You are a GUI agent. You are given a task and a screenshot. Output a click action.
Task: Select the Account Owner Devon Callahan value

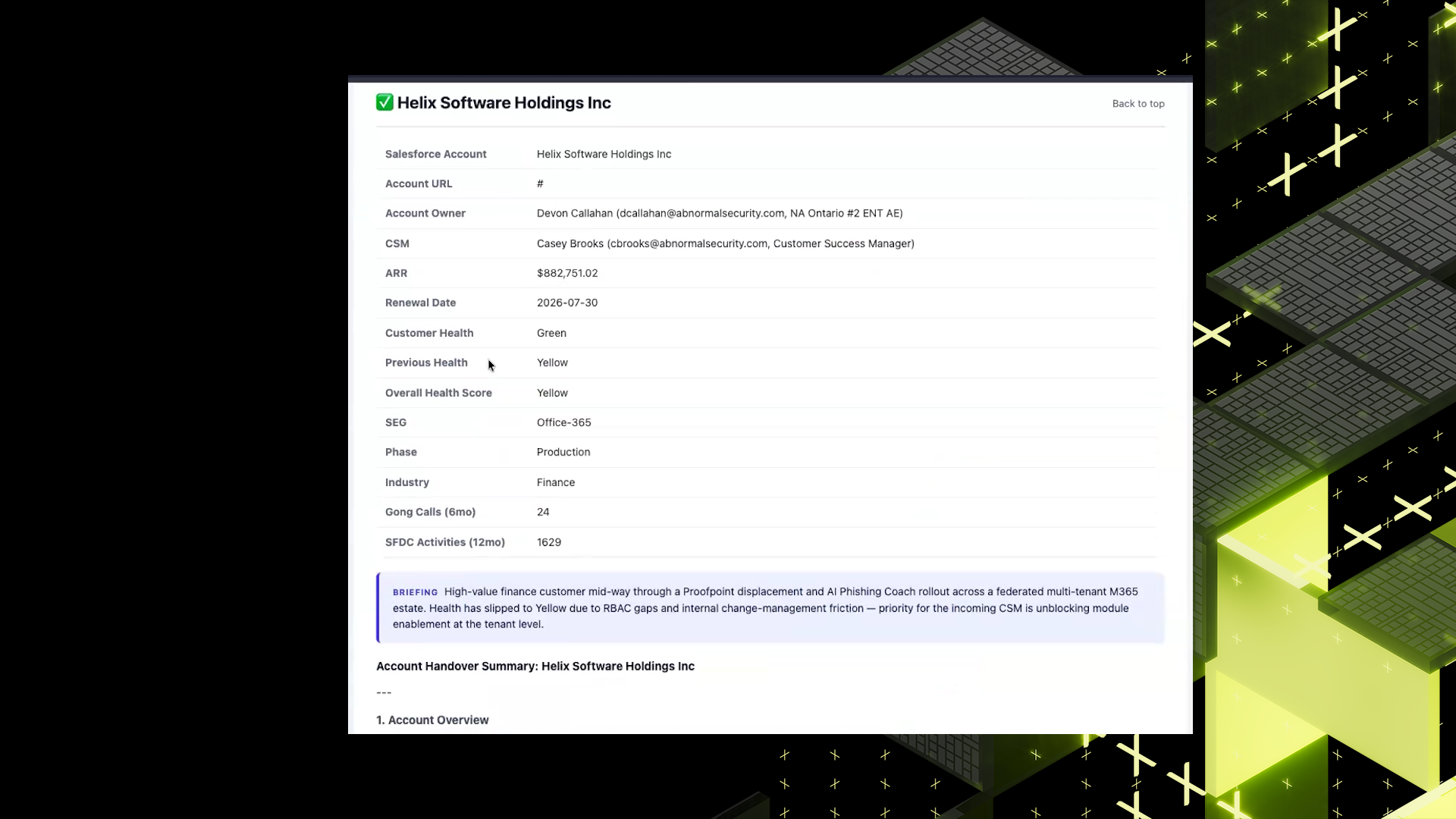click(720, 213)
